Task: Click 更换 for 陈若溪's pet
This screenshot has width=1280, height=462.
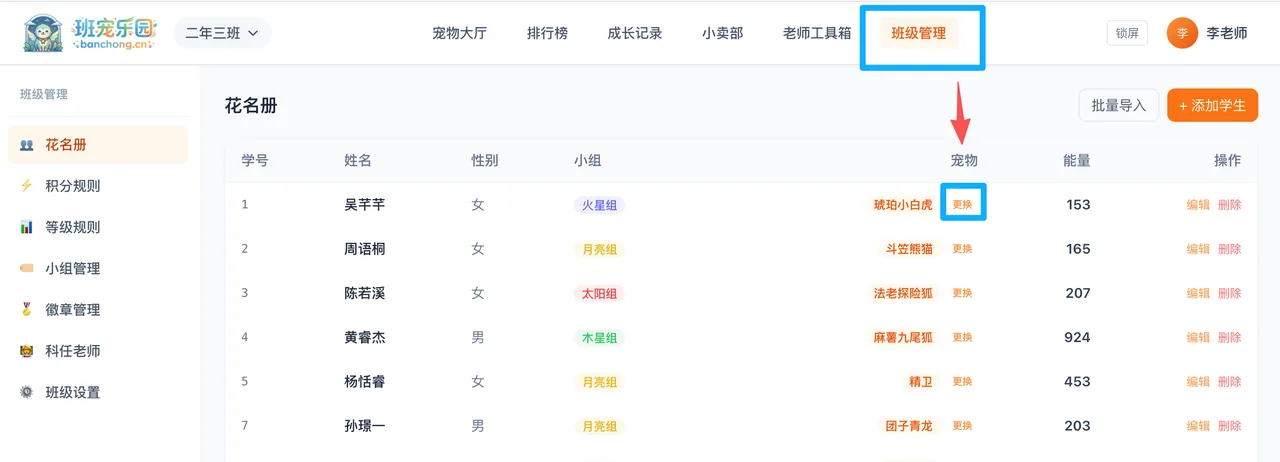Action: pyautogui.click(x=962, y=293)
